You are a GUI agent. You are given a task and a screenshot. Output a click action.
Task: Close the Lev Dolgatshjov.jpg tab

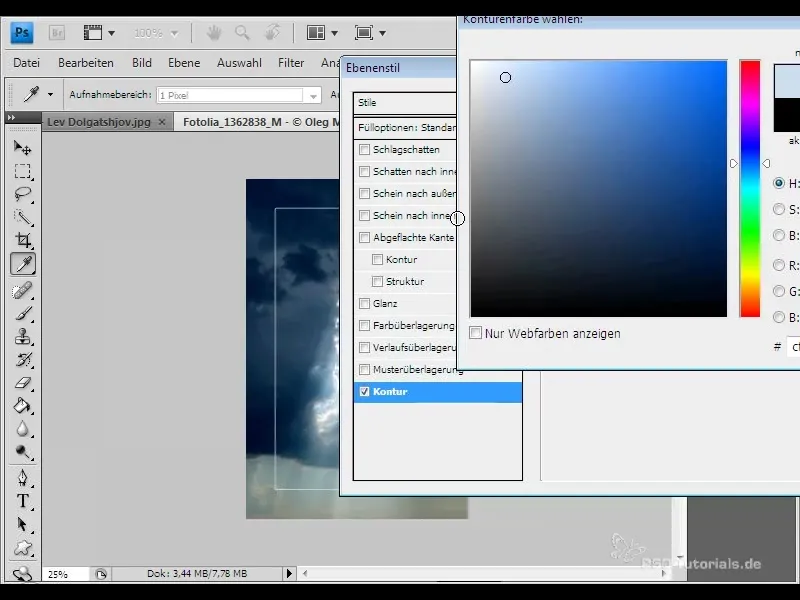(162, 122)
